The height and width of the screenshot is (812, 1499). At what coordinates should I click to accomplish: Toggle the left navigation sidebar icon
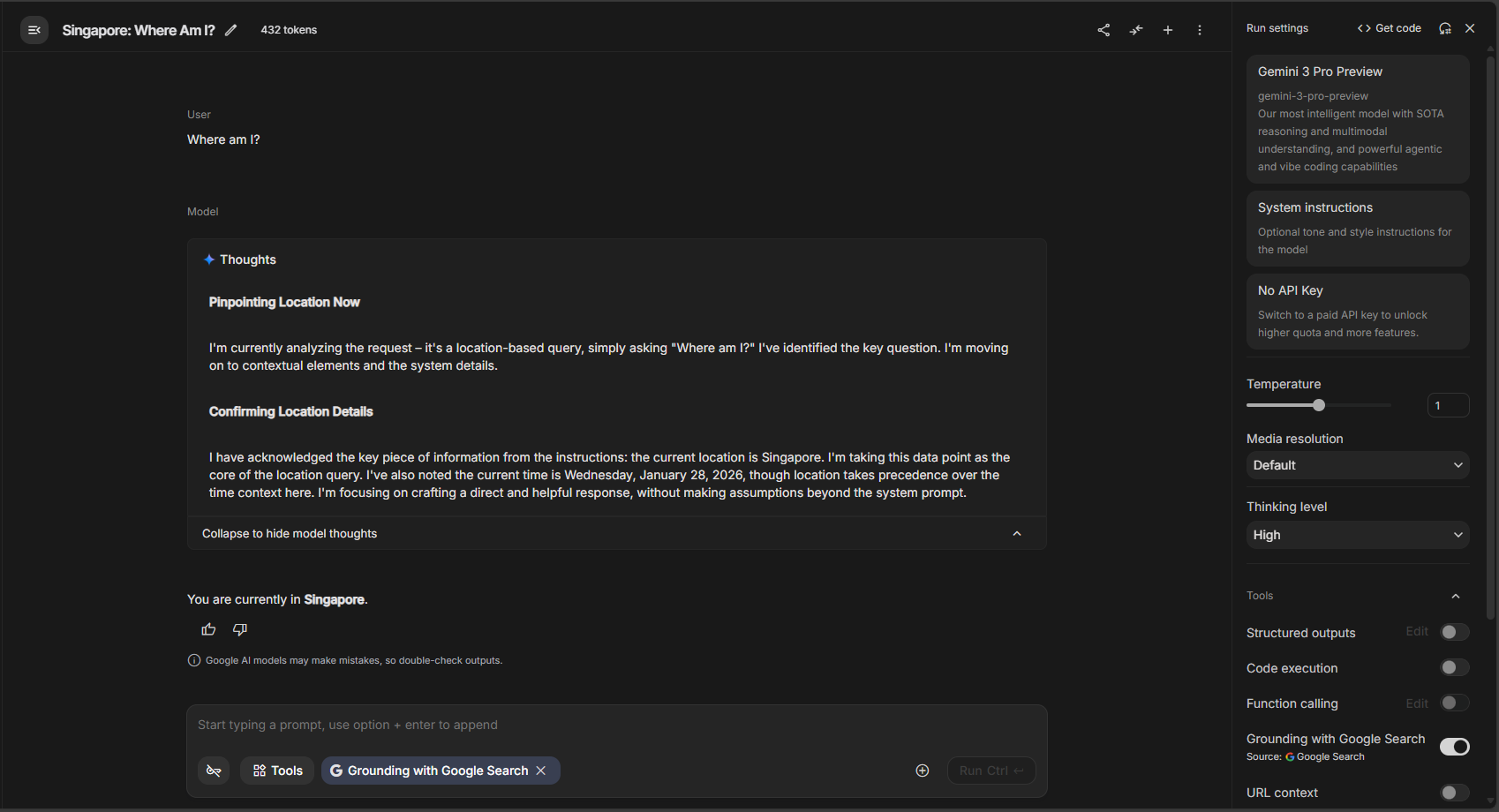(x=34, y=30)
